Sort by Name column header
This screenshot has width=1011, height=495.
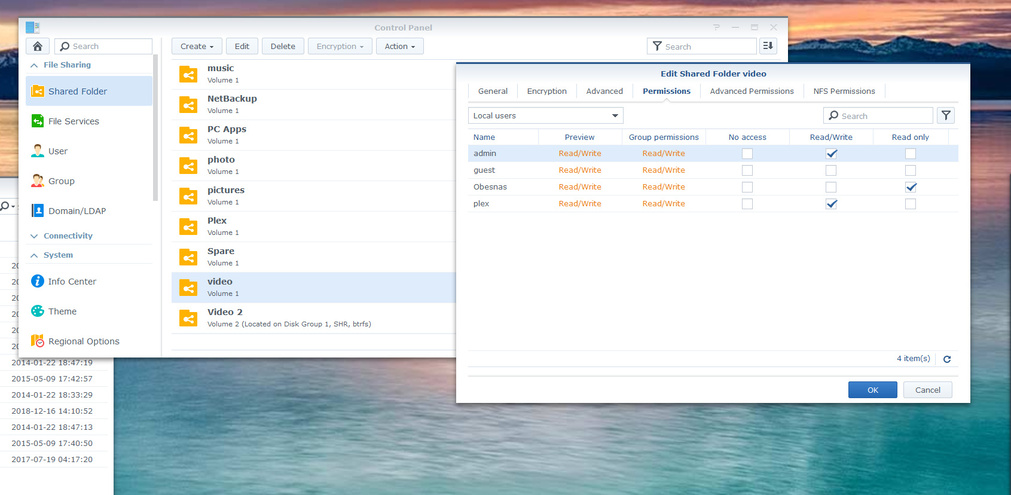coord(503,137)
